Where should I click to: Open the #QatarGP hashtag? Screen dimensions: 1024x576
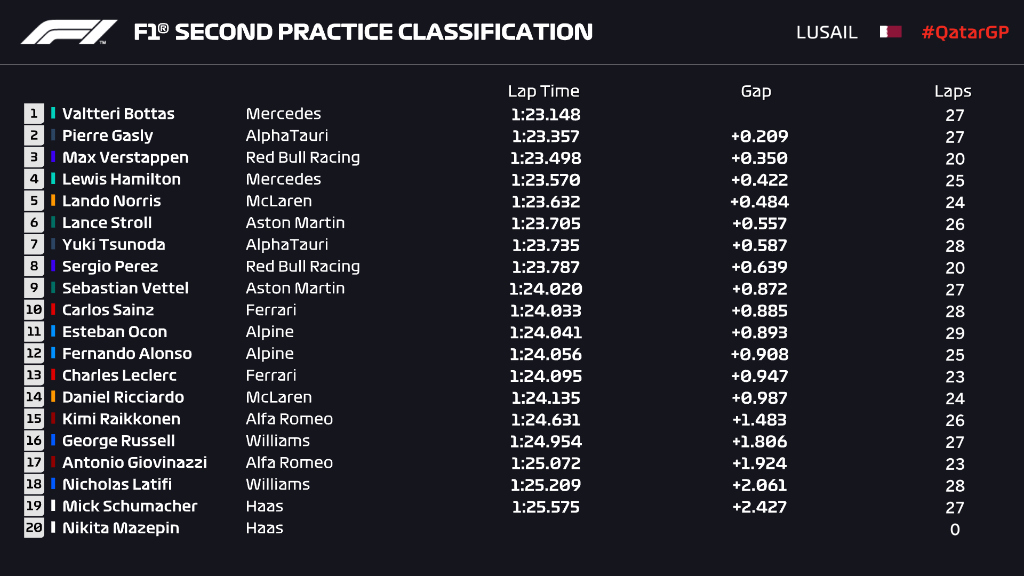pos(963,32)
